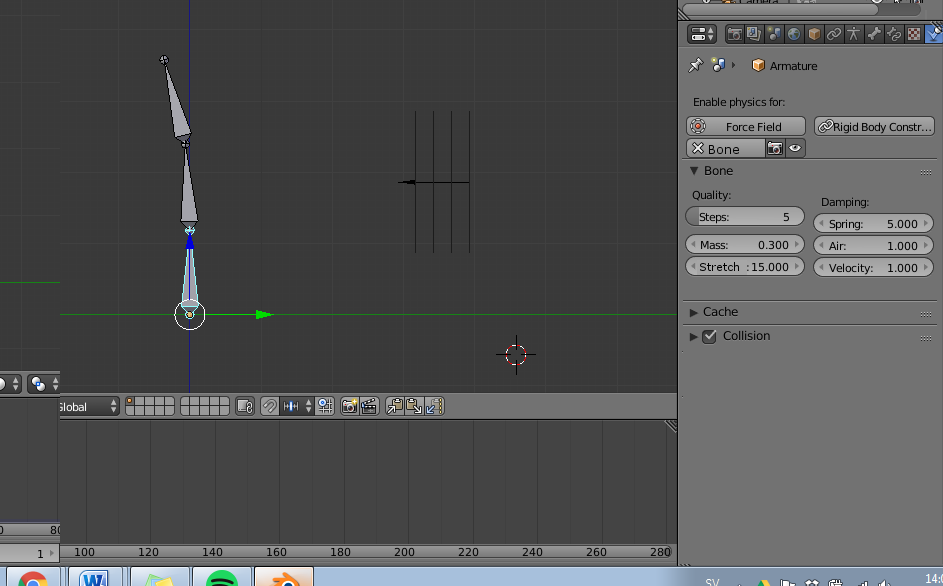
Task: Open Google Chrome from the taskbar
Action: 32,576
